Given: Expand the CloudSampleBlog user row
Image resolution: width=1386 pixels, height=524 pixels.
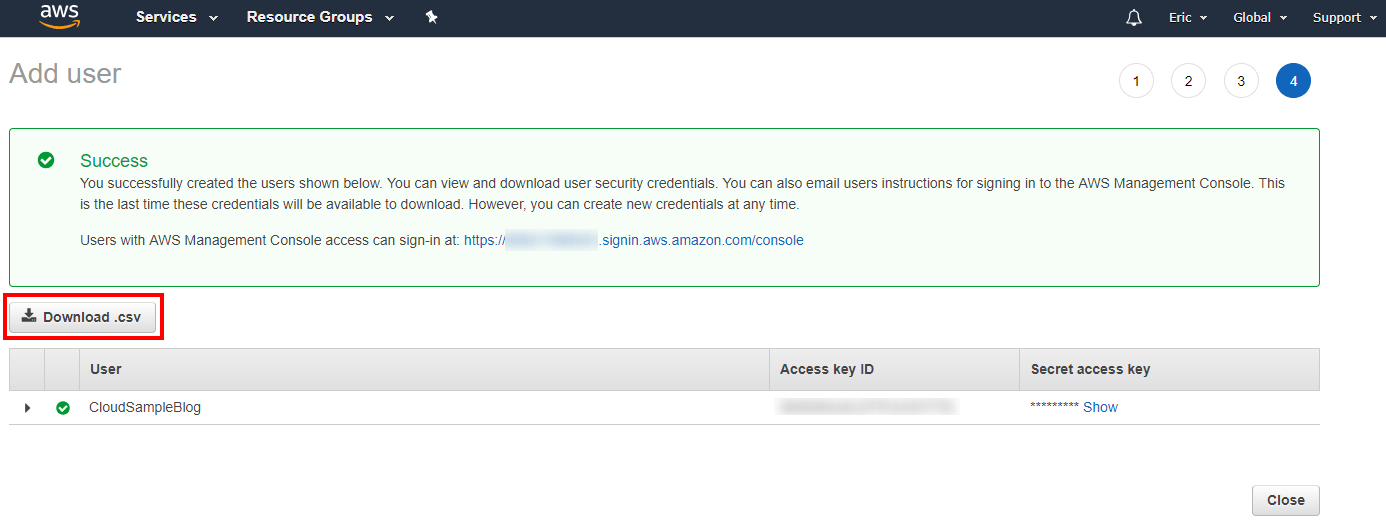Looking at the screenshot, I should (x=28, y=408).
